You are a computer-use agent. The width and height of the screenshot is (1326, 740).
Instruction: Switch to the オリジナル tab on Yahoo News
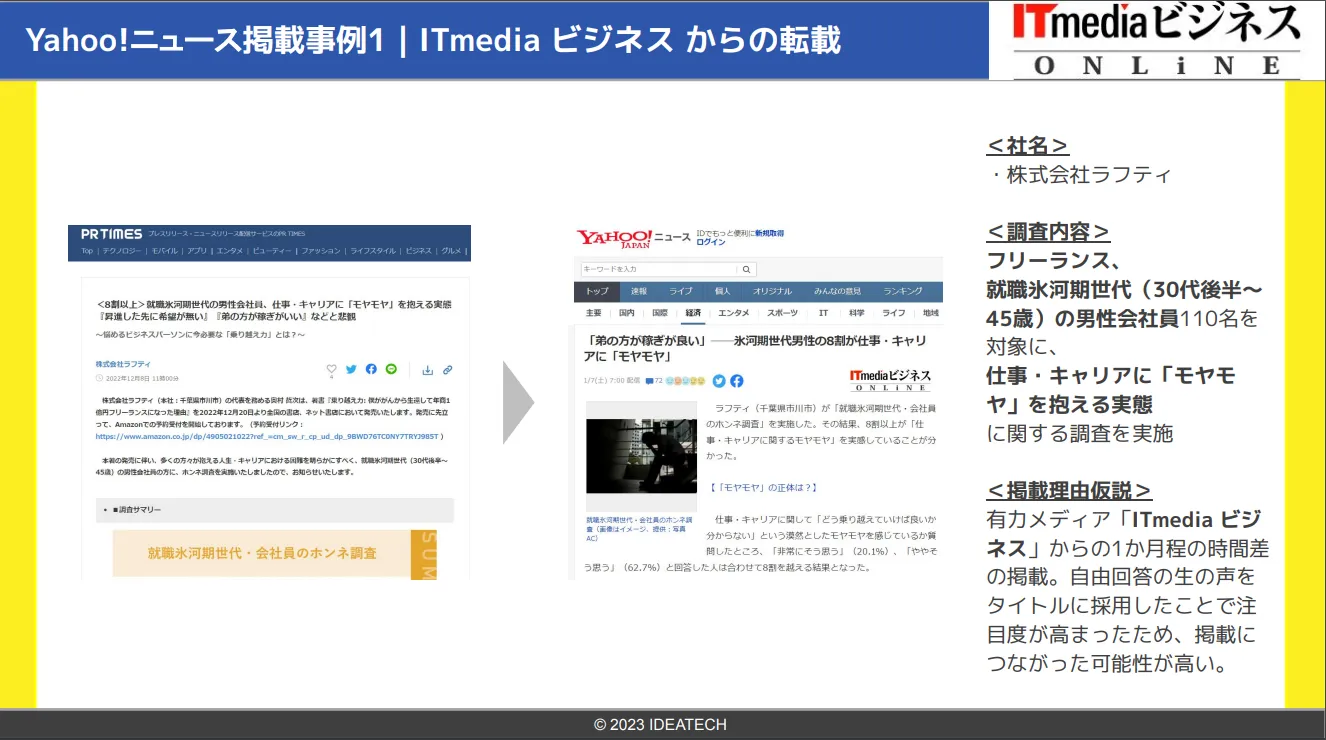773,291
